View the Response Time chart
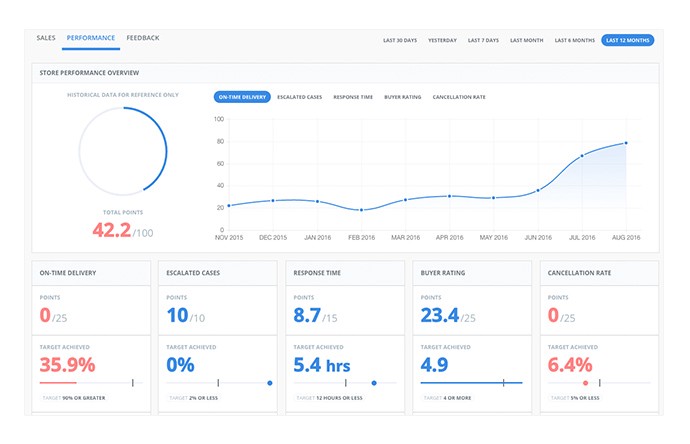 pos(353,97)
